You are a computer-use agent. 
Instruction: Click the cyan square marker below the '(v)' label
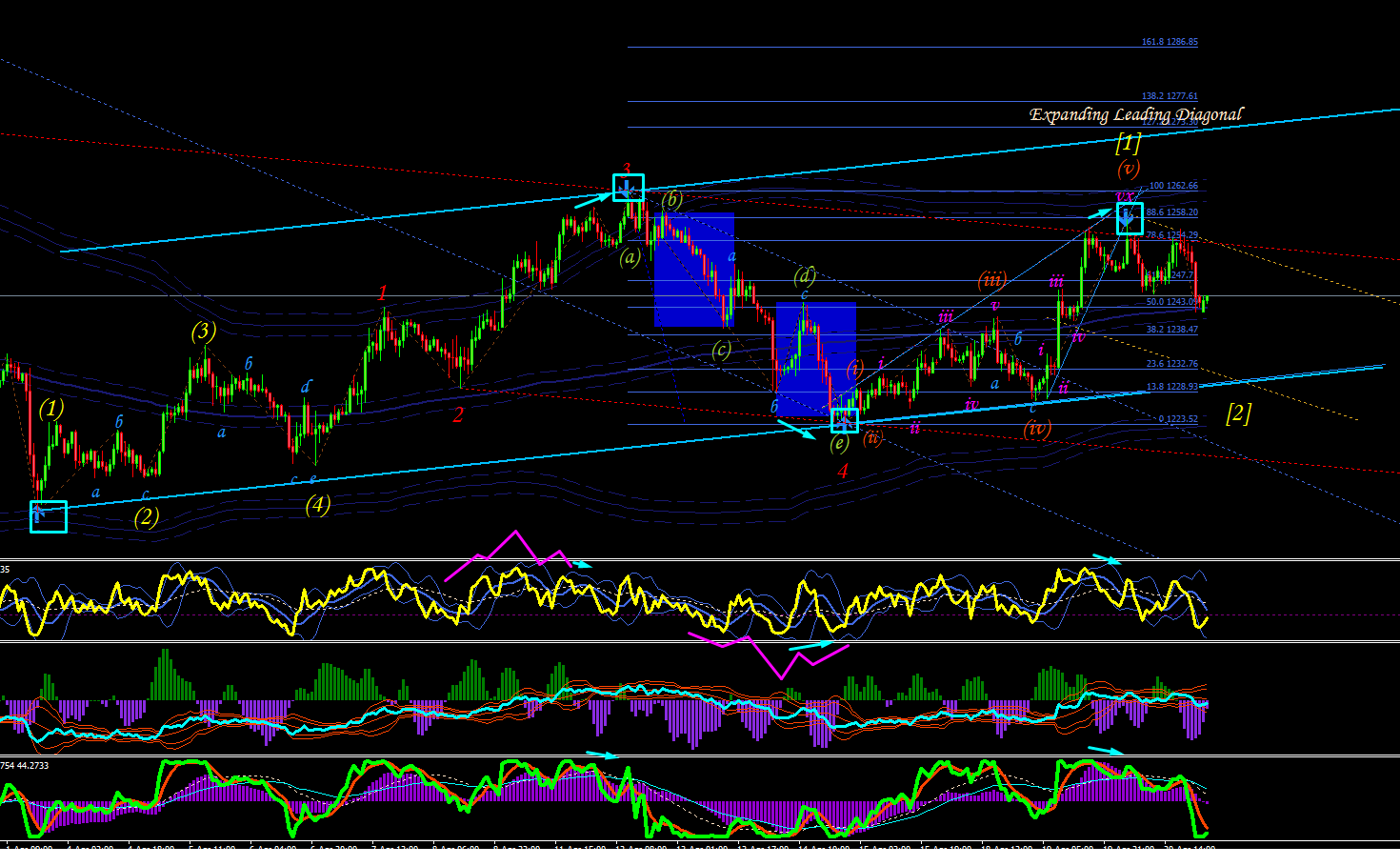[x=1129, y=219]
